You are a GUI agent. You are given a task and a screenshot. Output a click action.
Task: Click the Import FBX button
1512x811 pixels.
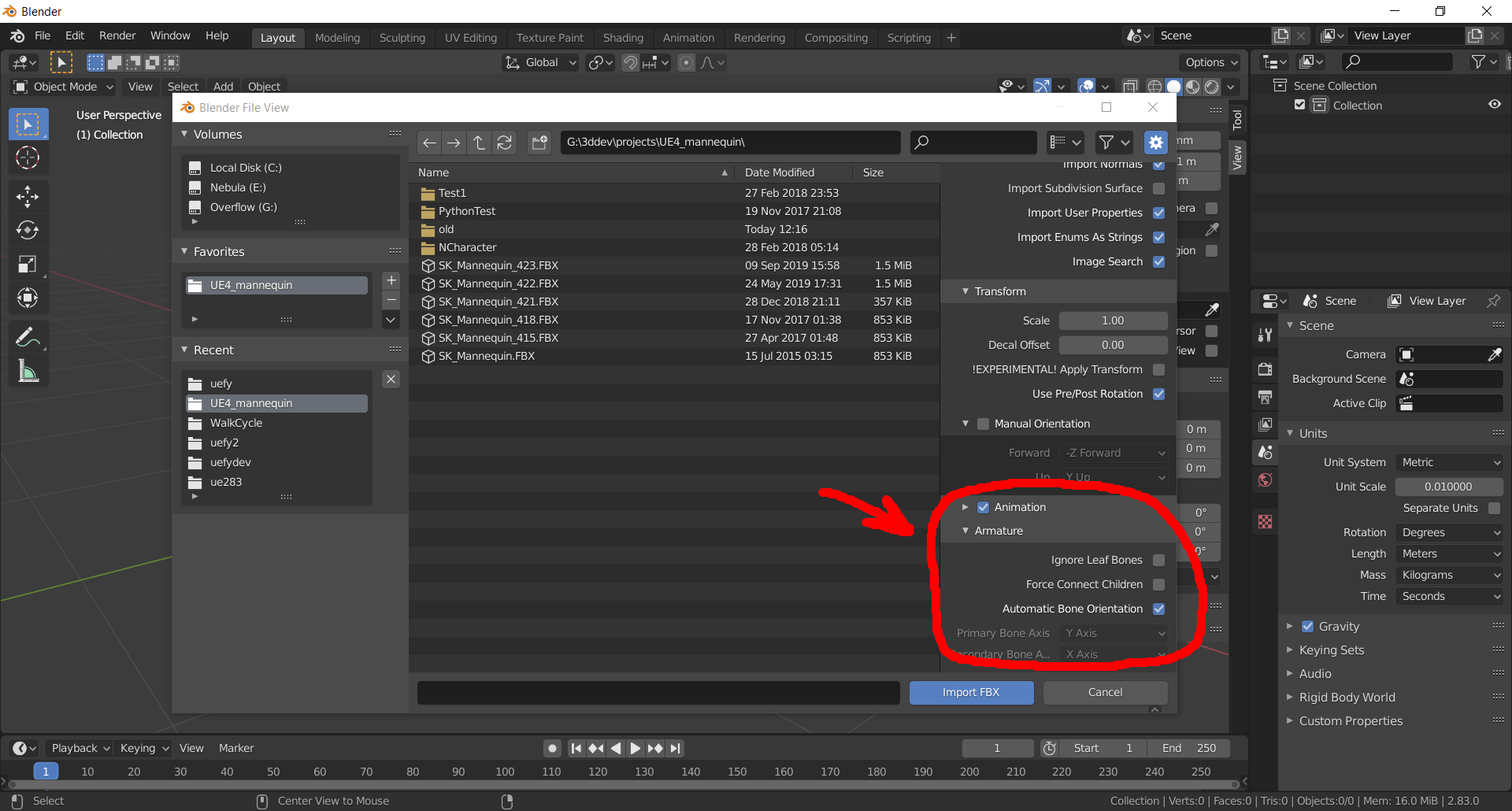pos(971,692)
